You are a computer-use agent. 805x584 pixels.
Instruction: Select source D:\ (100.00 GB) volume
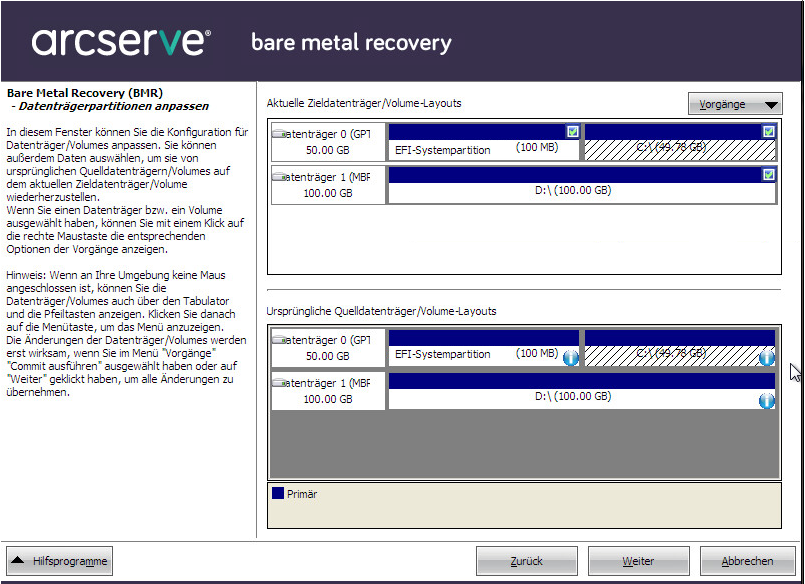point(582,391)
